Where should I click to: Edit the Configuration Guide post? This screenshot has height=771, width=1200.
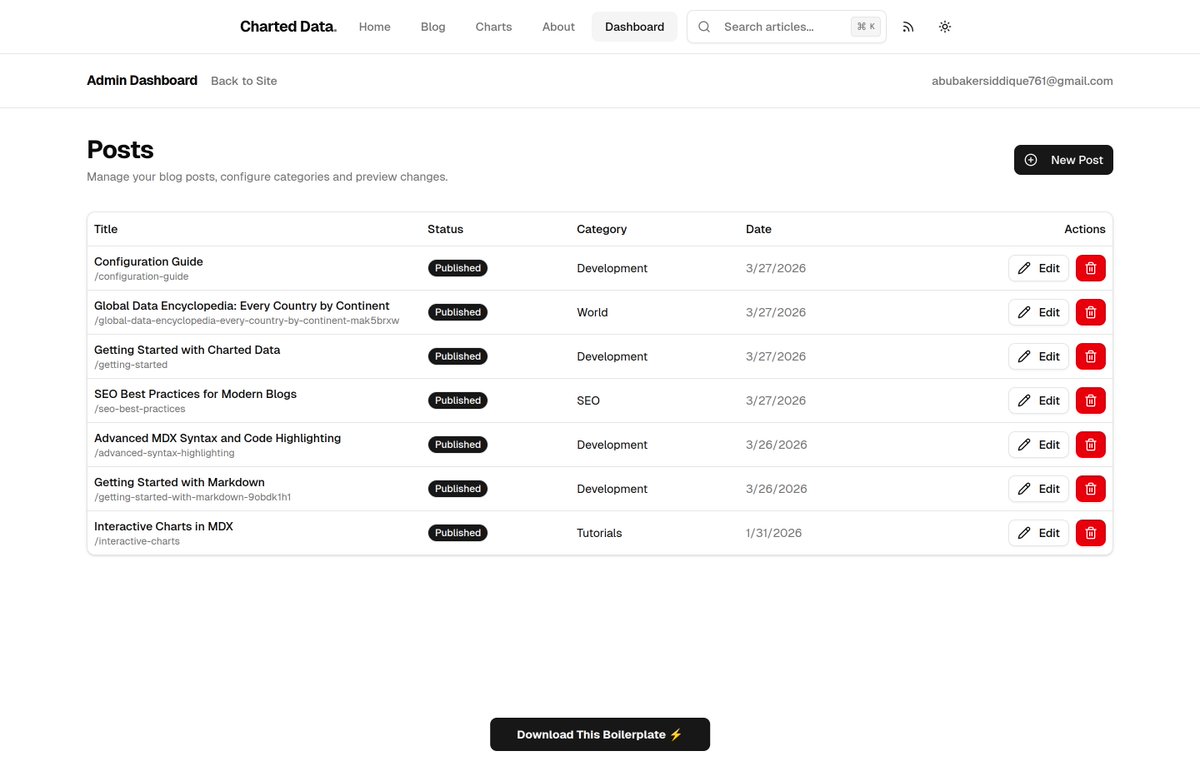(1038, 268)
